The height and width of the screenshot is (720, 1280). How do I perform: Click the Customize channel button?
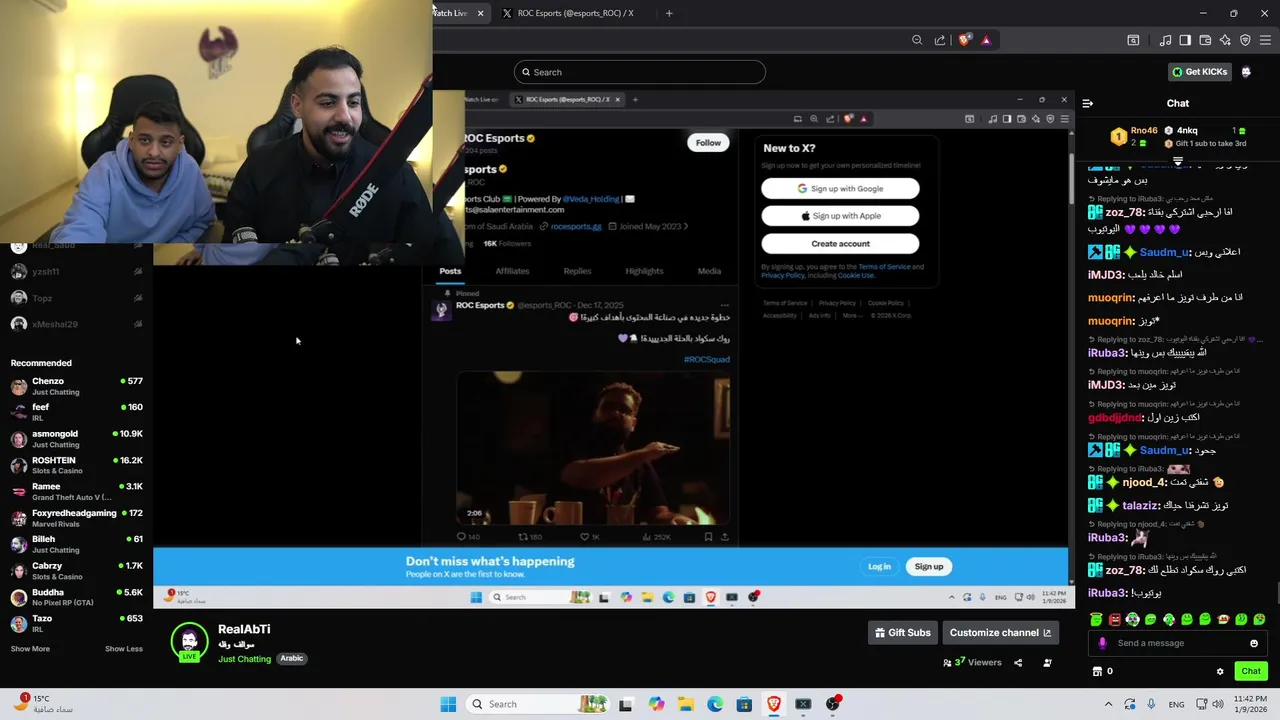point(1000,633)
